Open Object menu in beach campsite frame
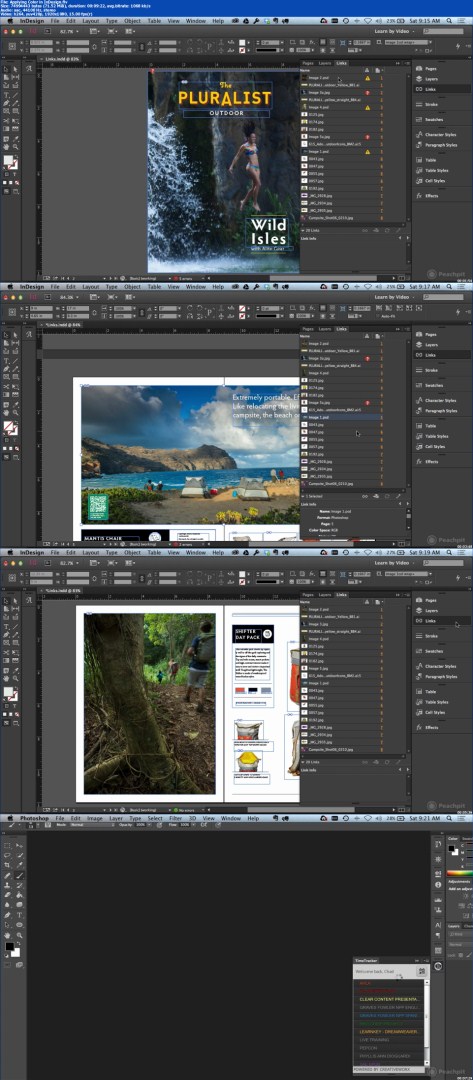 coord(132,287)
